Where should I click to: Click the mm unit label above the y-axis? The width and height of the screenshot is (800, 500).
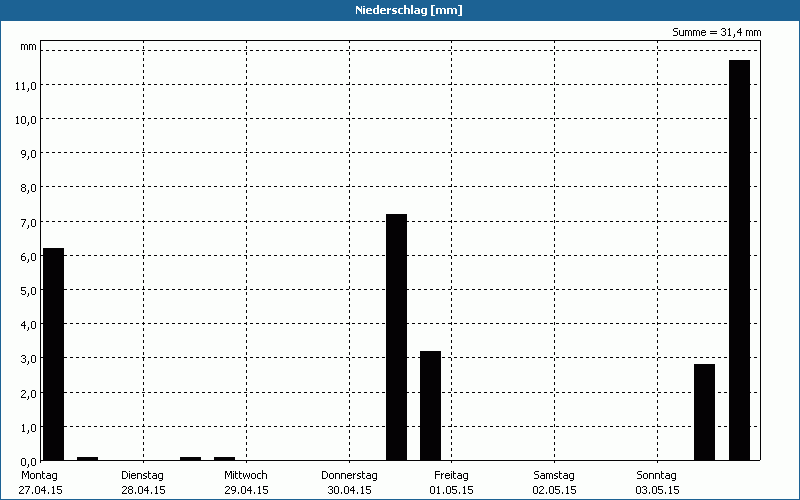pyautogui.click(x=29, y=46)
